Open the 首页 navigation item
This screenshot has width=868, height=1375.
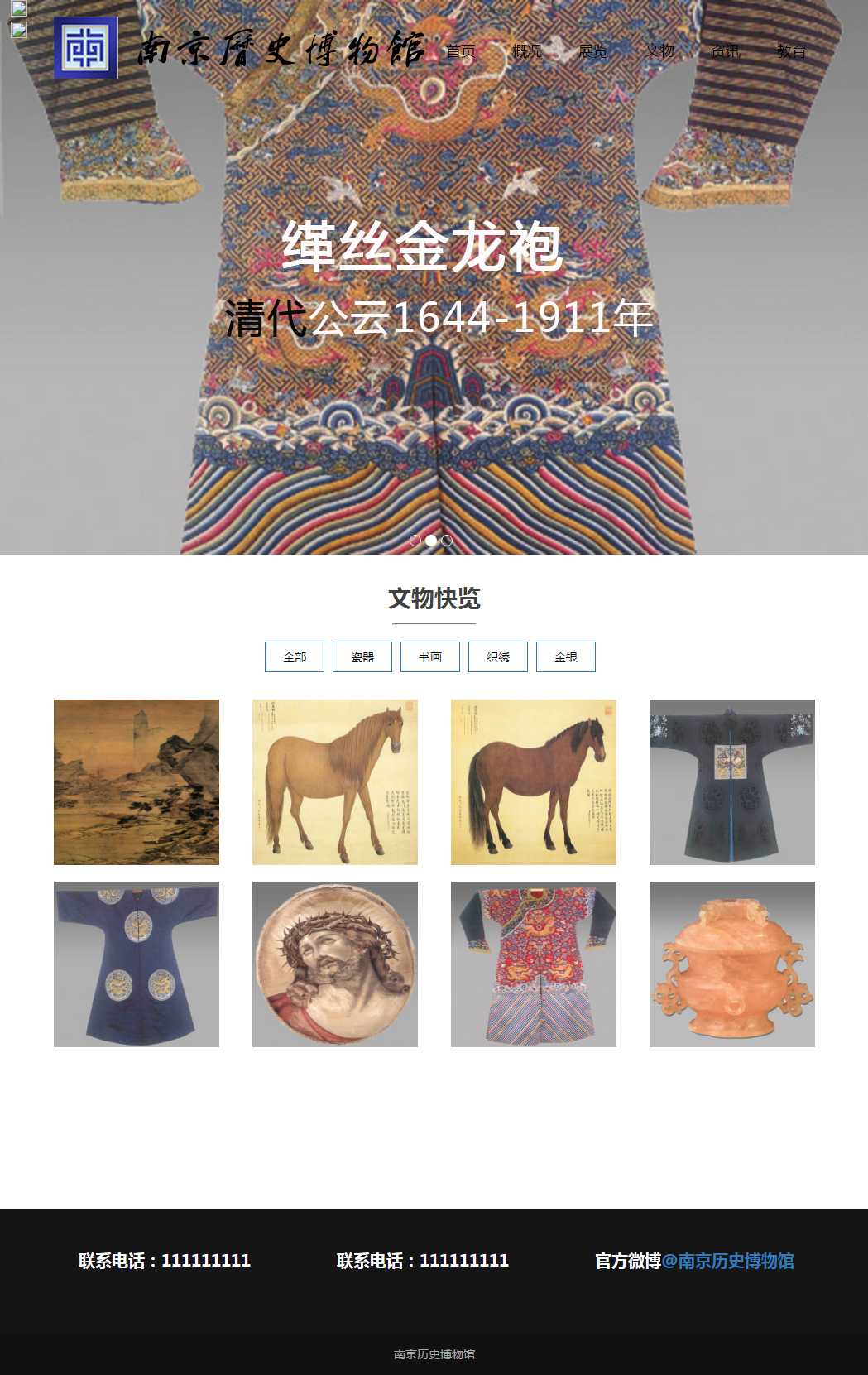[461, 51]
